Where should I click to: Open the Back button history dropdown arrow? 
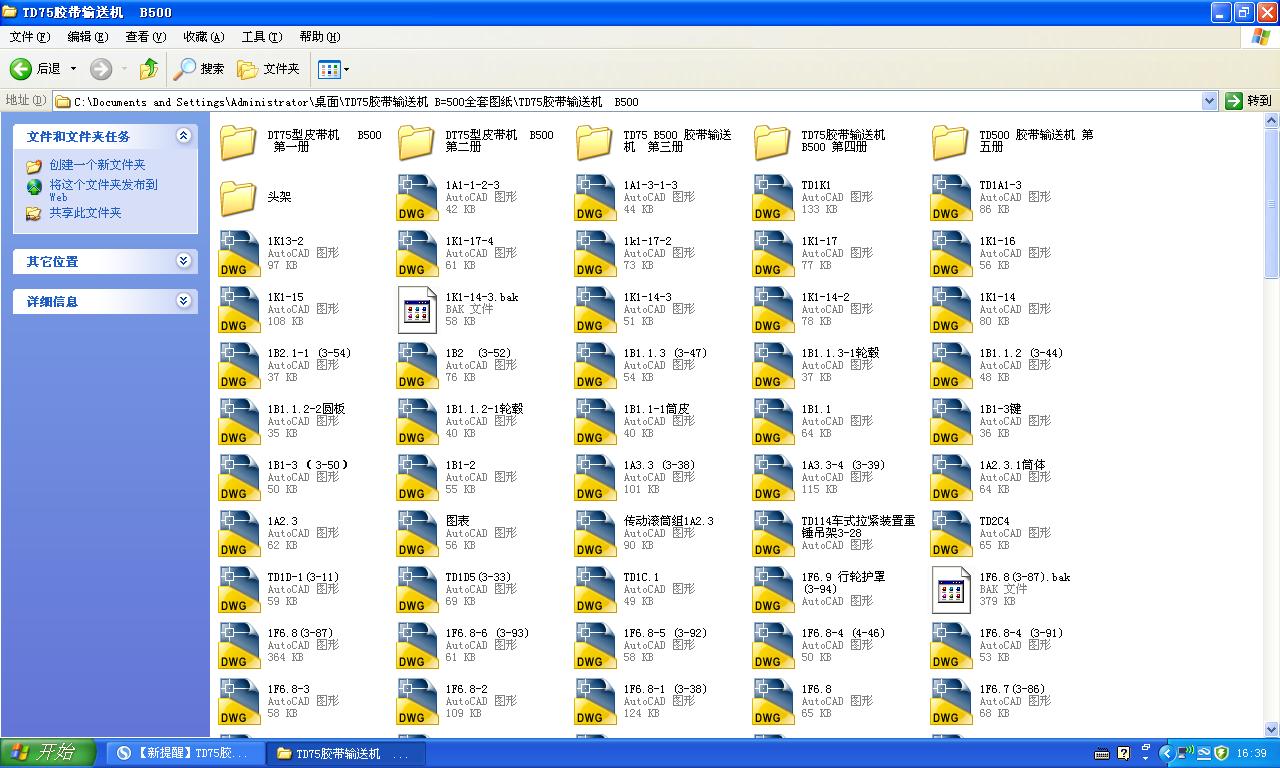[x=73, y=69]
